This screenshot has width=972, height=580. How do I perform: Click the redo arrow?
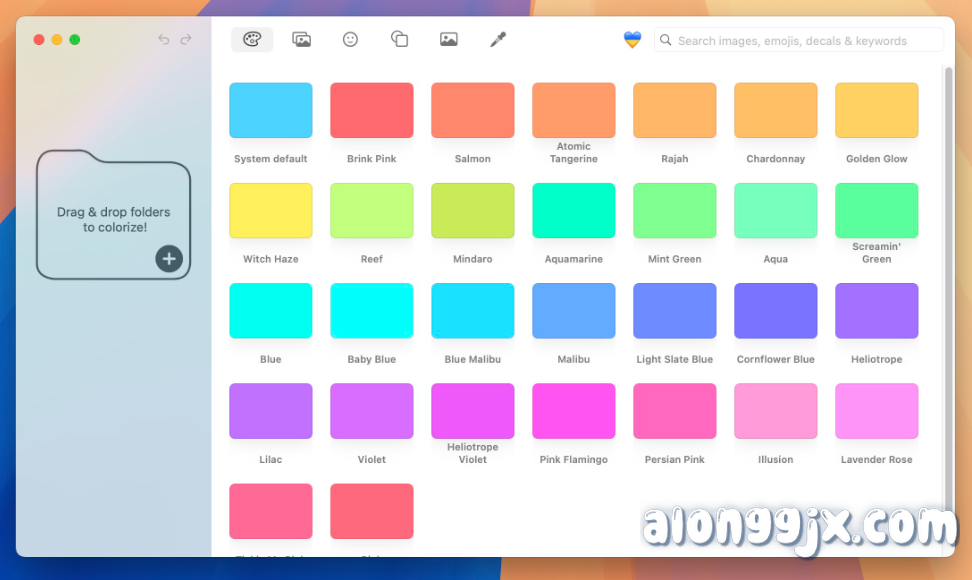coord(186,39)
